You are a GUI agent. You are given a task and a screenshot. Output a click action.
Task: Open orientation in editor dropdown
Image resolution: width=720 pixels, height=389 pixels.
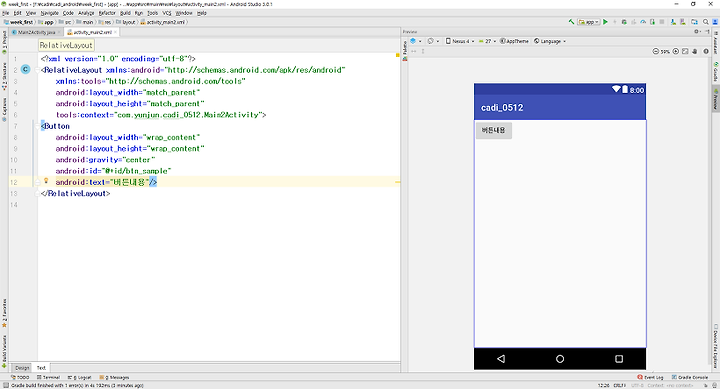click(433, 41)
